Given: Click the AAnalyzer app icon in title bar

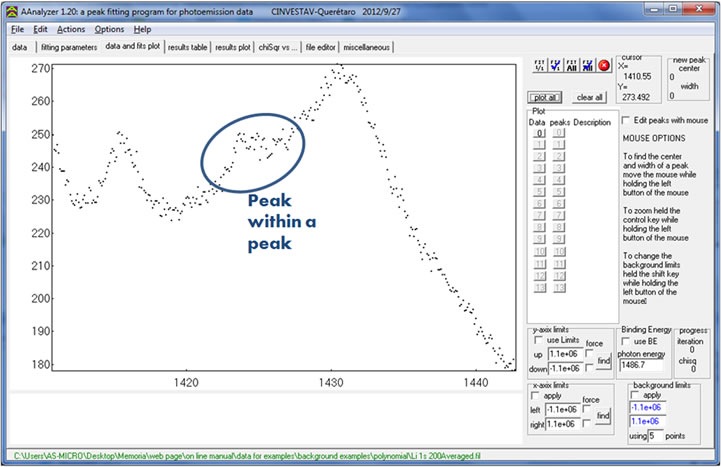Looking at the screenshot, I should 9,9.
